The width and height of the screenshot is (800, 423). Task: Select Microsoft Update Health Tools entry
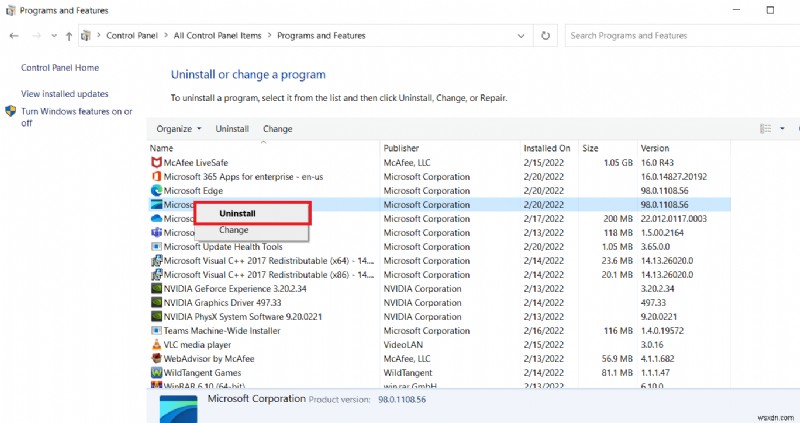point(439,246)
